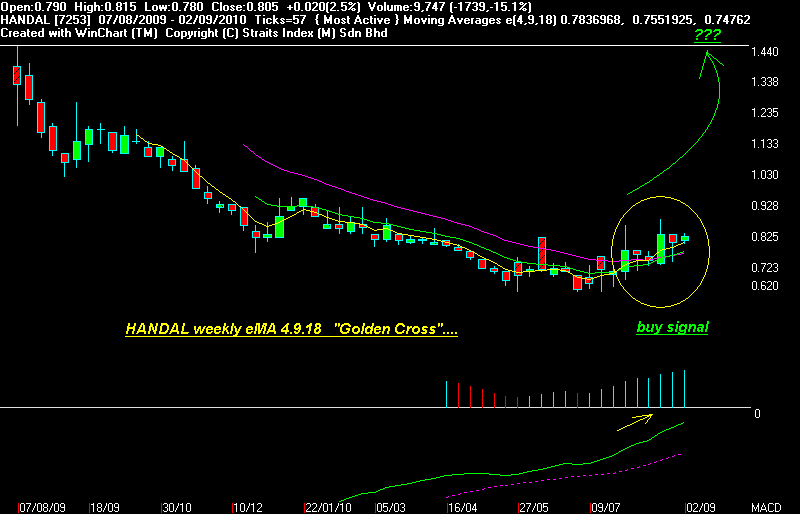Screen dimensions: 800x514
Task: Click the 'Moving Averages e(4,9,18)' text
Action: coord(479,20)
